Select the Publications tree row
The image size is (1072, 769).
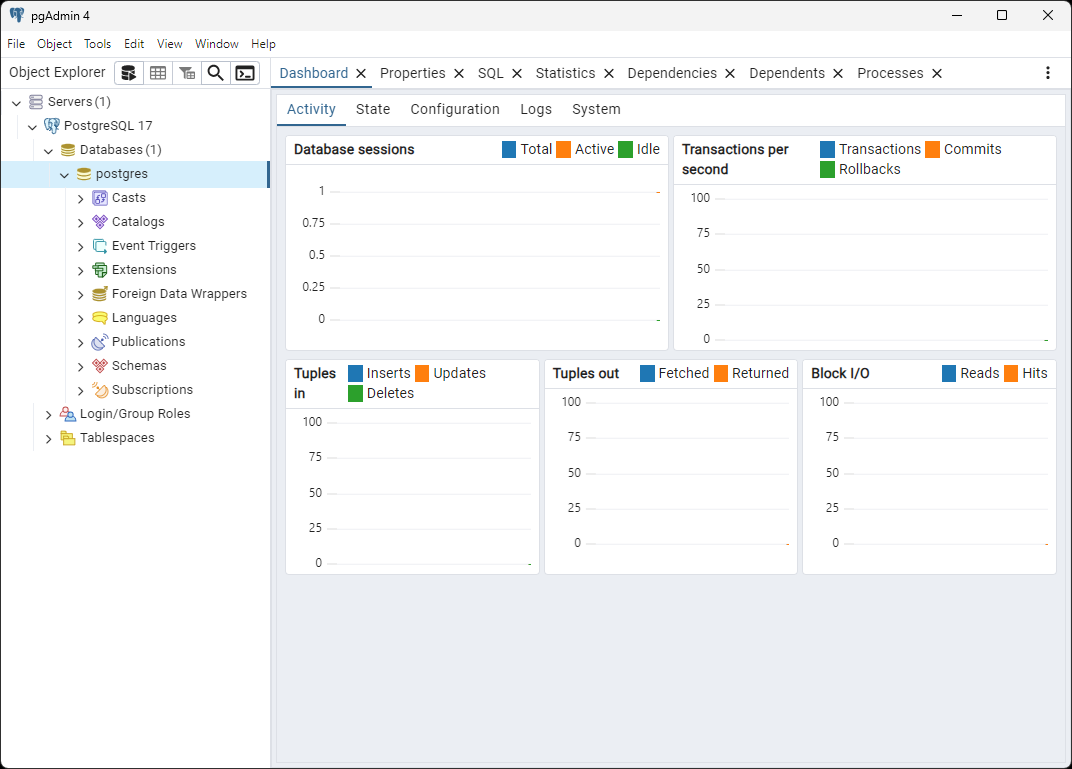pos(135,342)
